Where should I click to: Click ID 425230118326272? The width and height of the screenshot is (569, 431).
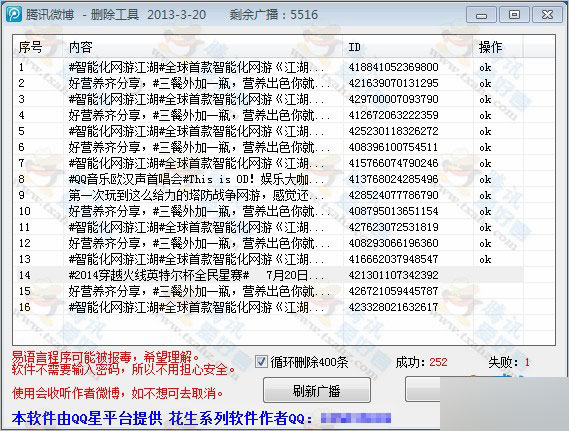tap(393, 131)
